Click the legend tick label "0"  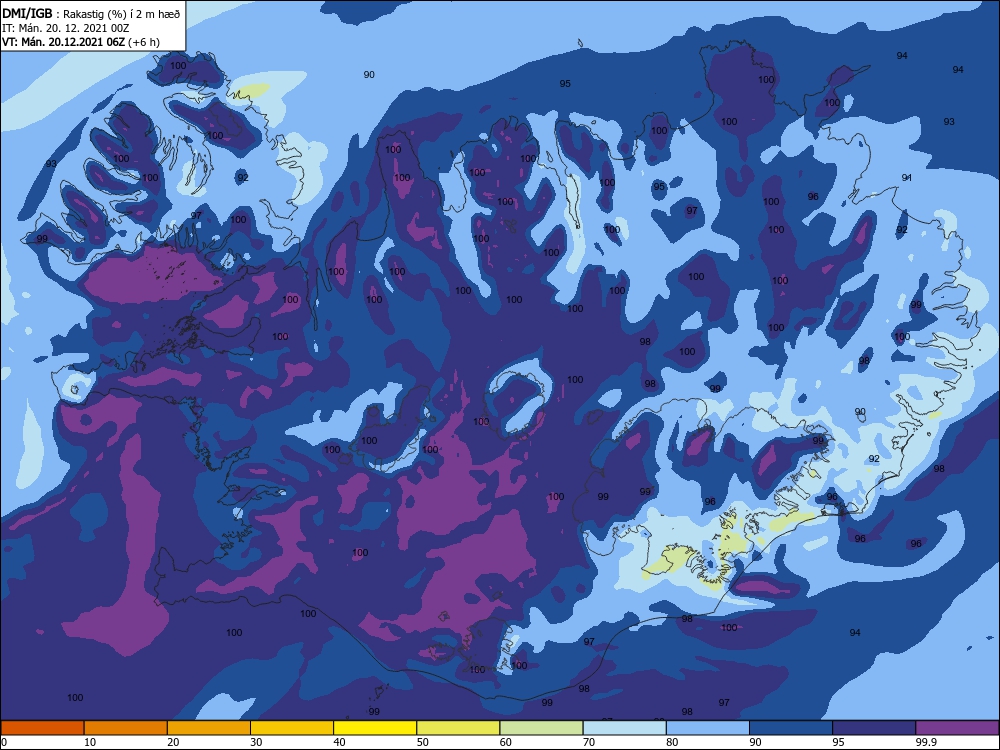[x=4, y=742]
